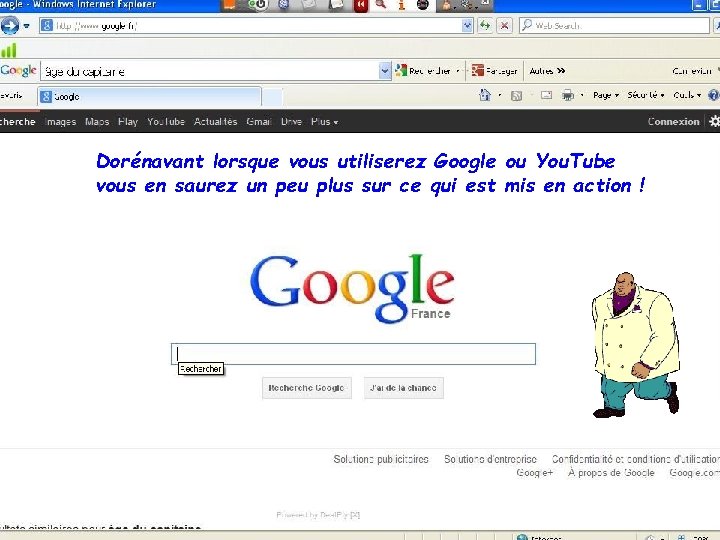Open the navigation history dropdown arrow
Viewport: 720px width, 540px height.
coord(27,26)
